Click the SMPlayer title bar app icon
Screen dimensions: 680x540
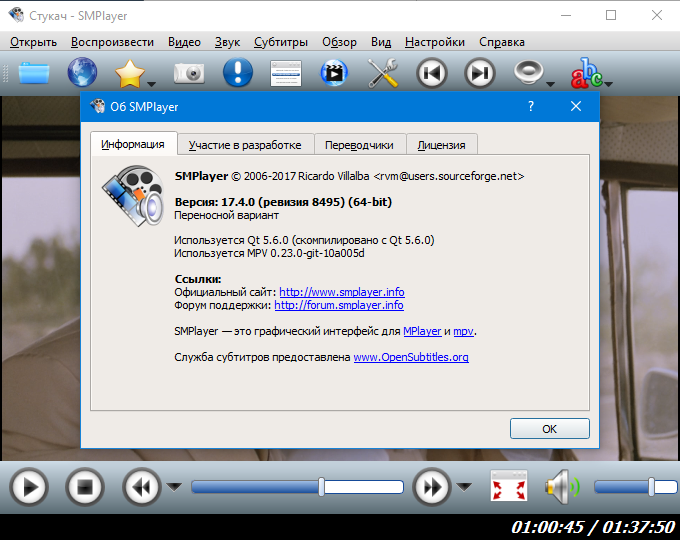click(x=16, y=15)
